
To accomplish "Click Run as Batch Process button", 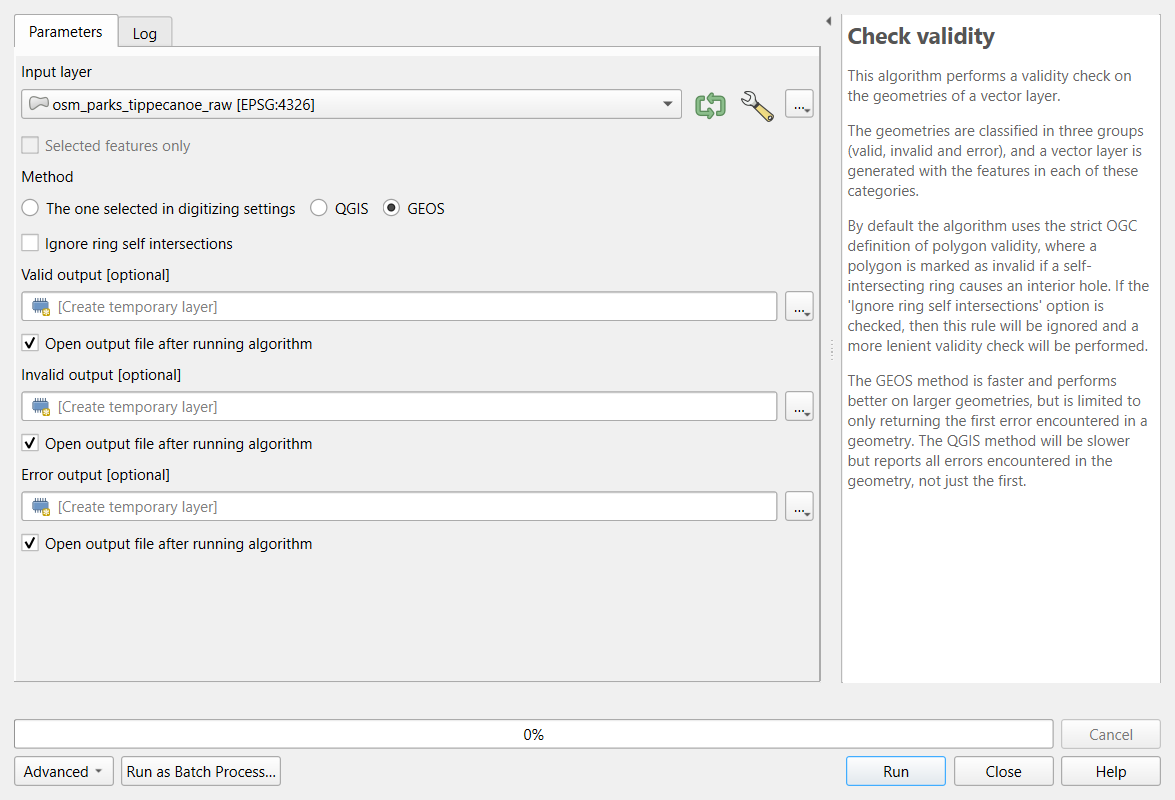I will 201,771.
